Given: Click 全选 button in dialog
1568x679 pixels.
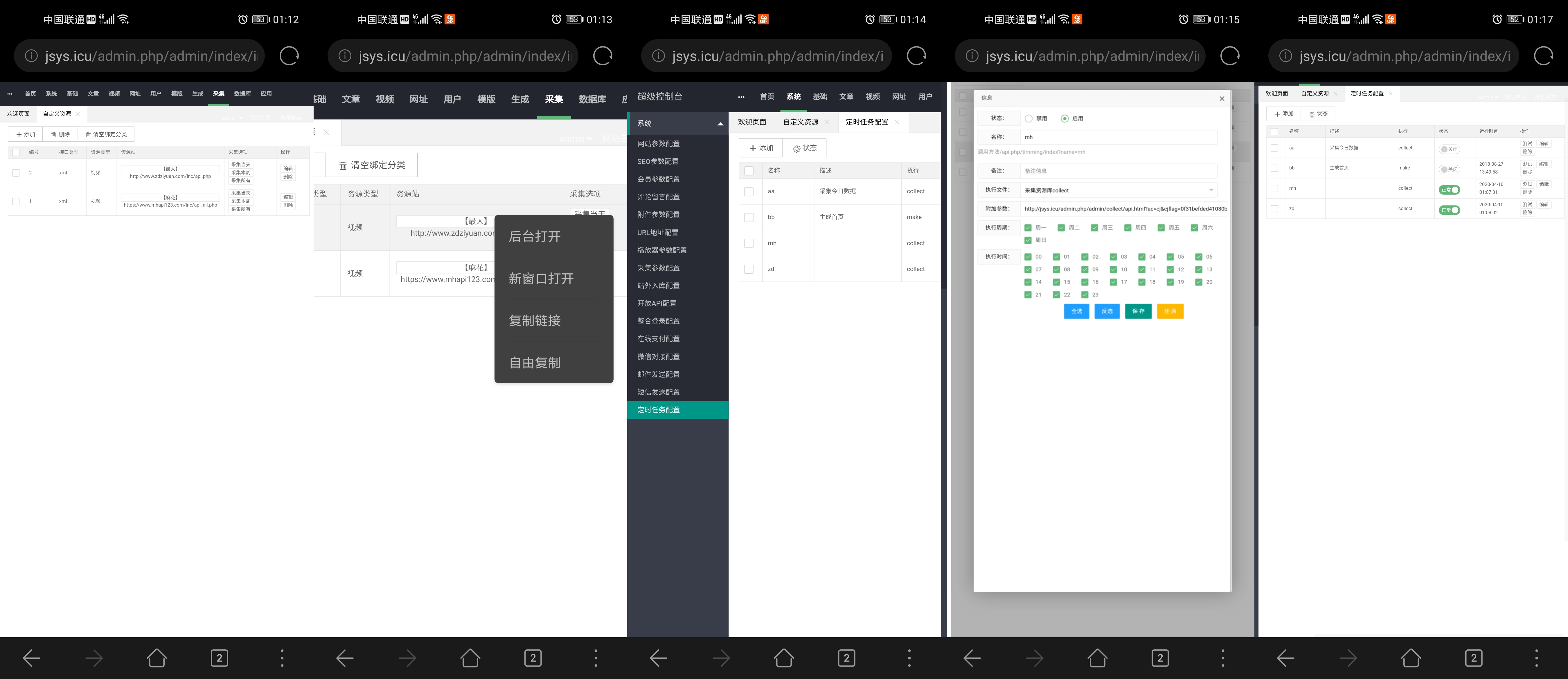Looking at the screenshot, I should [1076, 312].
